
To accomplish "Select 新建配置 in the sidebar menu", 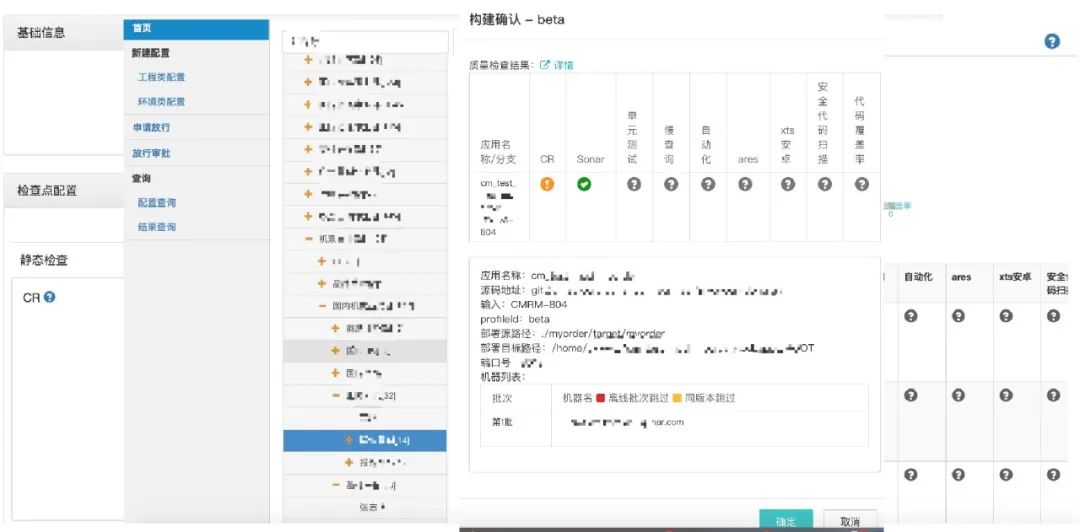I will point(150,53).
